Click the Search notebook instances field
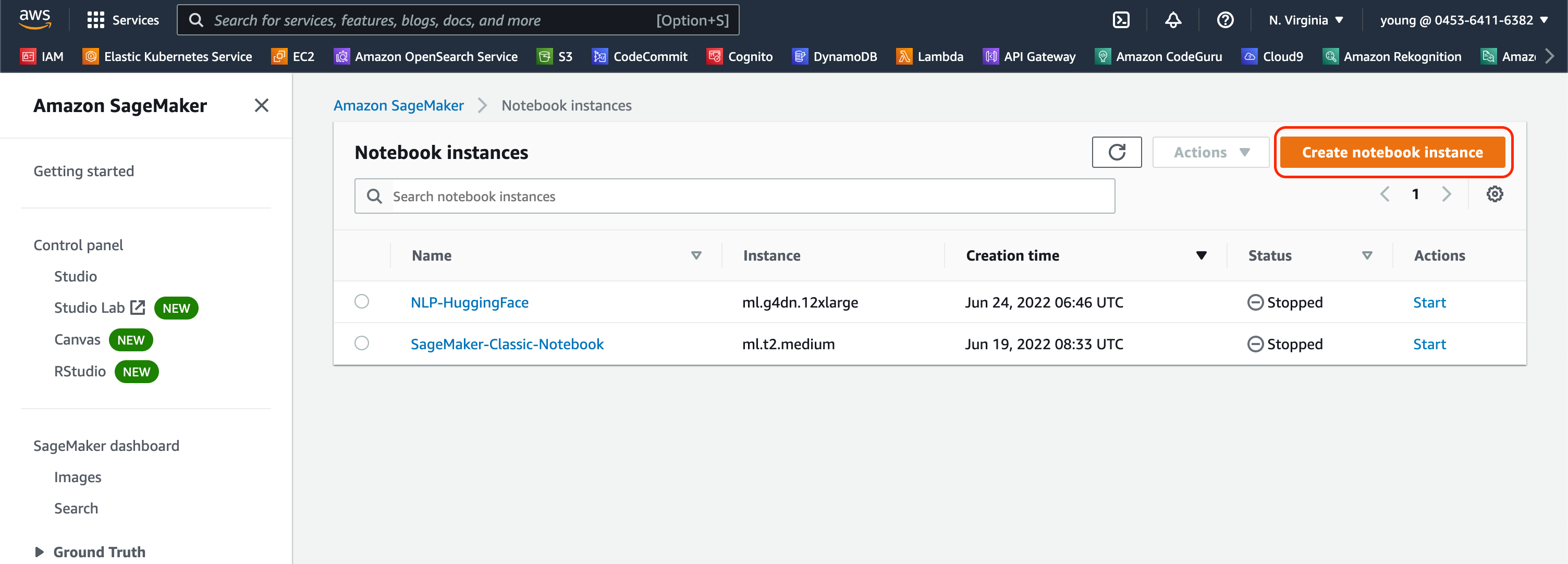This screenshot has width=1568, height=564. (x=734, y=196)
